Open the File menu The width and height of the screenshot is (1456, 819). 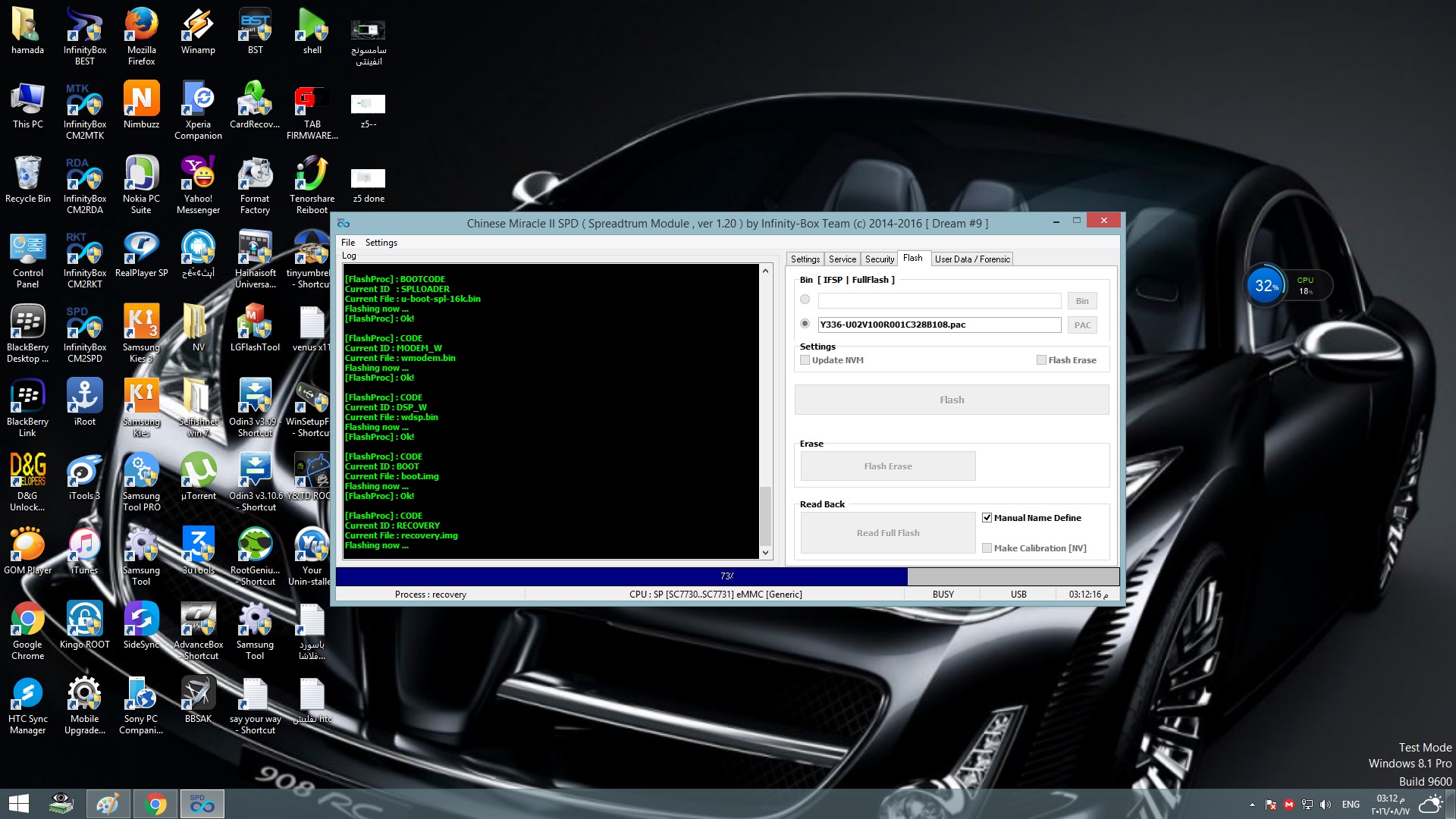348,243
